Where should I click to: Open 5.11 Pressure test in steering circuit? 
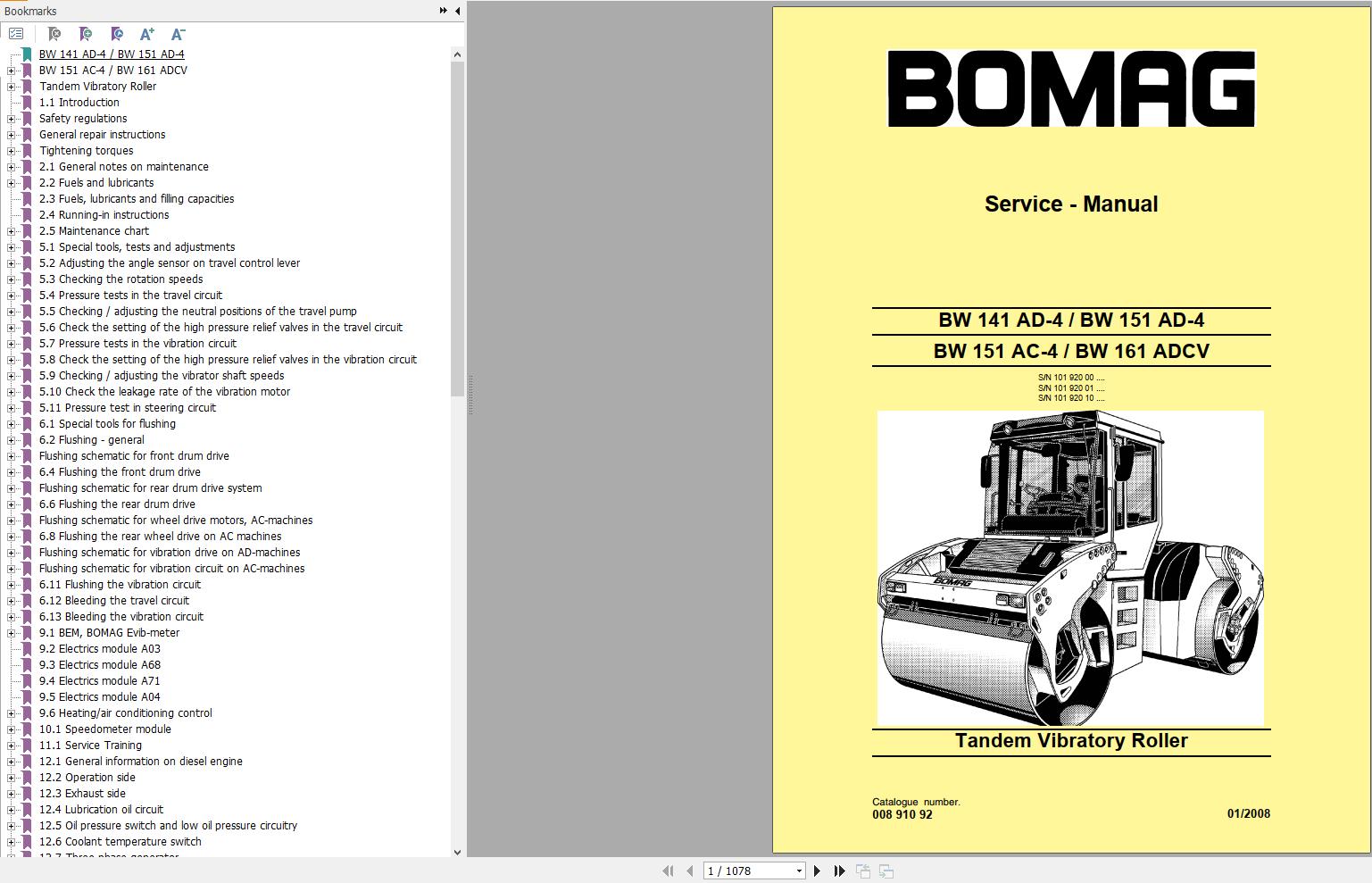coord(128,408)
